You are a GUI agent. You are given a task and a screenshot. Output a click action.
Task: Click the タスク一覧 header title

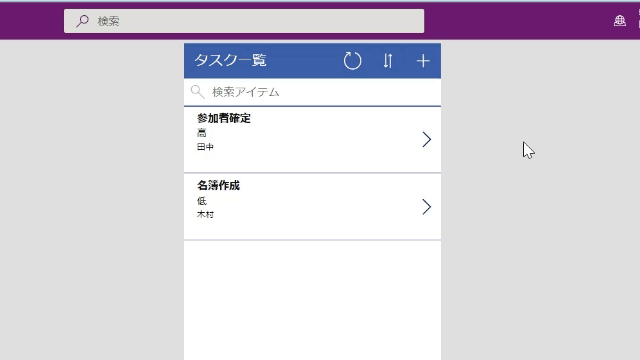tap(230, 60)
